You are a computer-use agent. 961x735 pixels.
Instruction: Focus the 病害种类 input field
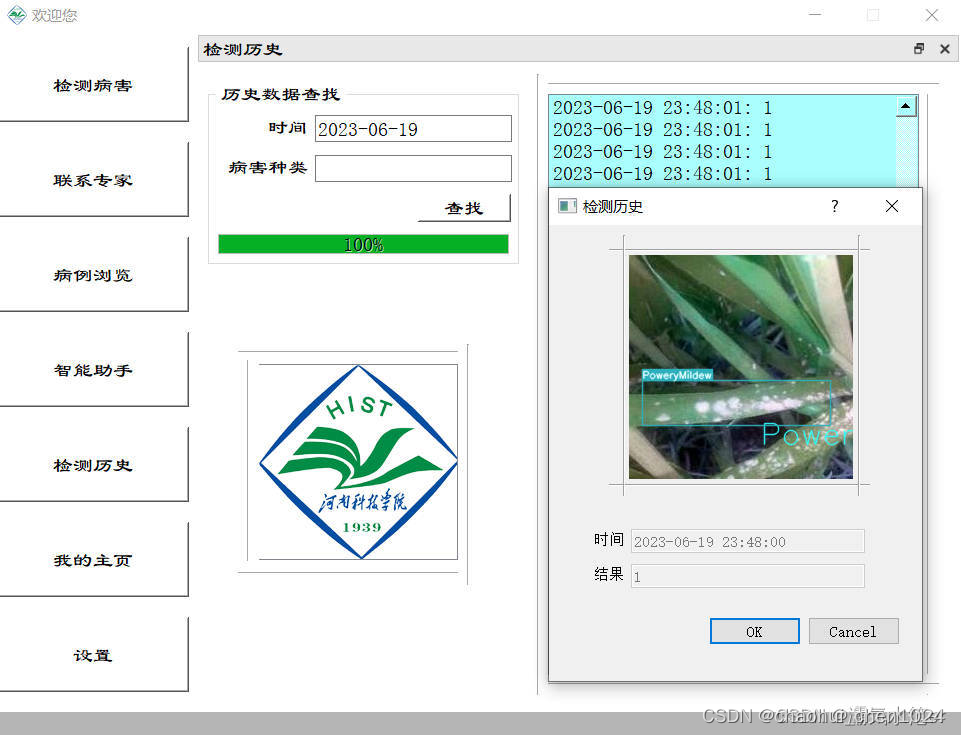click(x=413, y=168)
